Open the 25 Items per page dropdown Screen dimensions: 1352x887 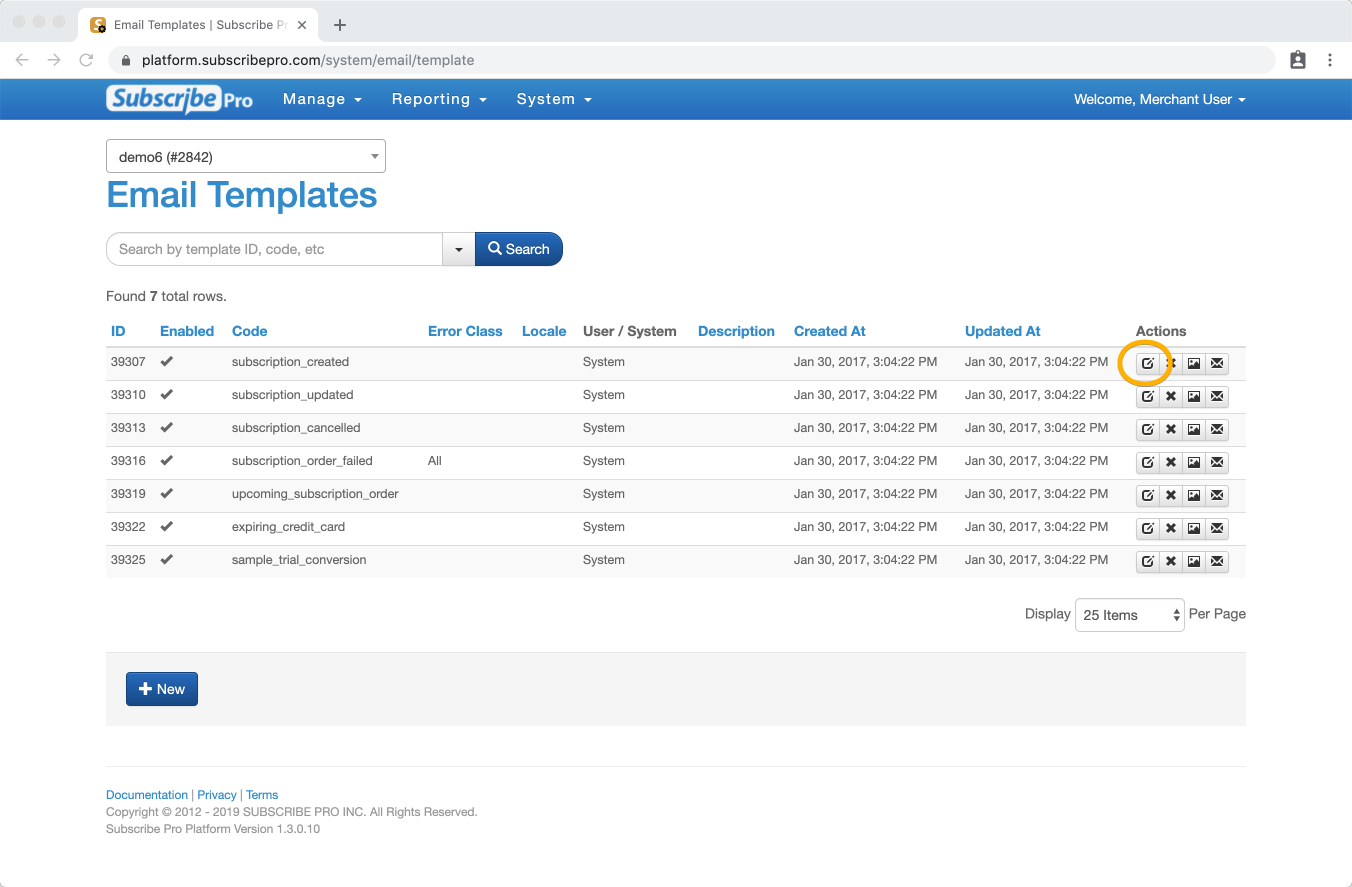point(1130,615)
